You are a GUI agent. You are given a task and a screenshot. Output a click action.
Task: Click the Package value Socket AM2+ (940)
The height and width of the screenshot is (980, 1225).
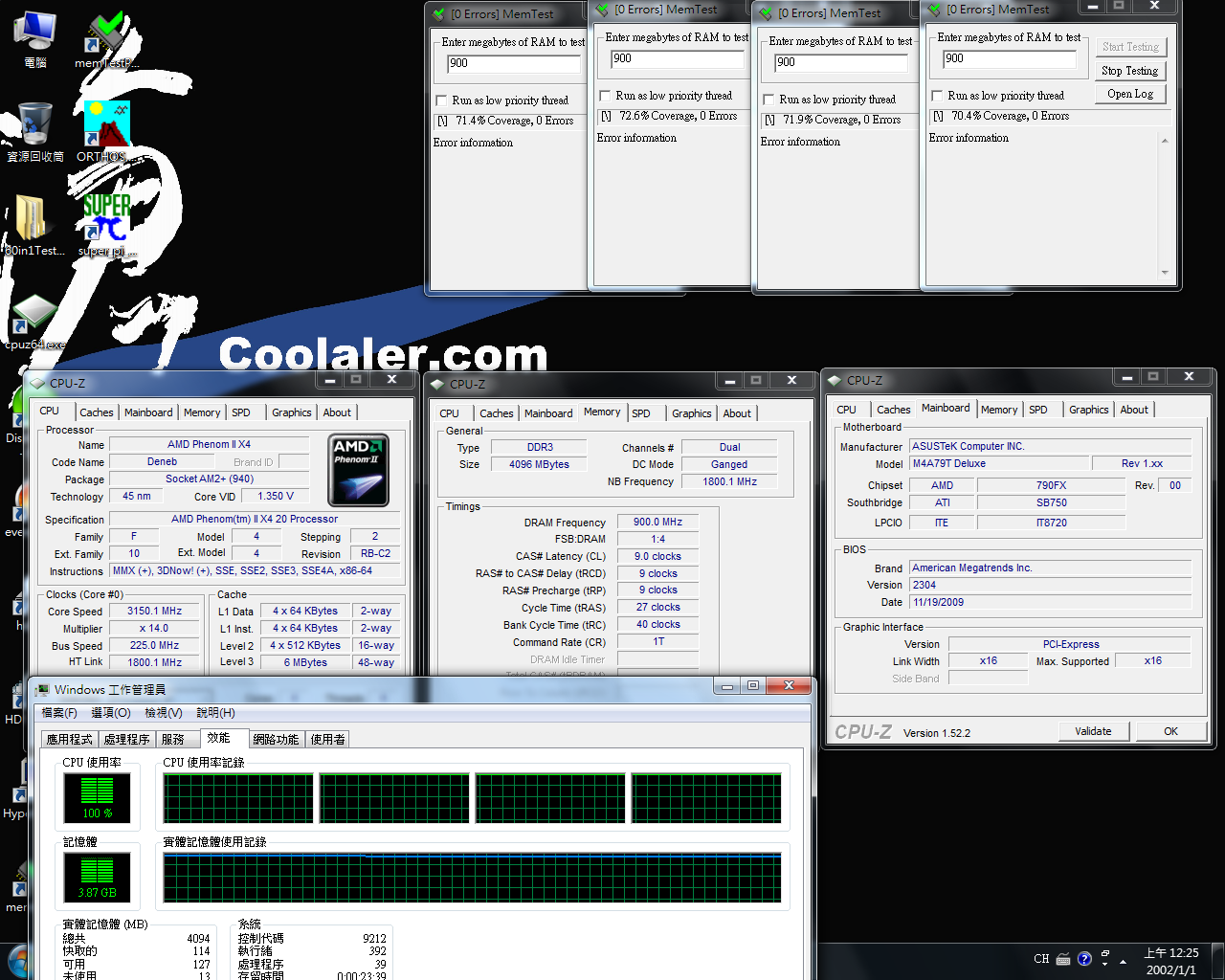[210, 479]
